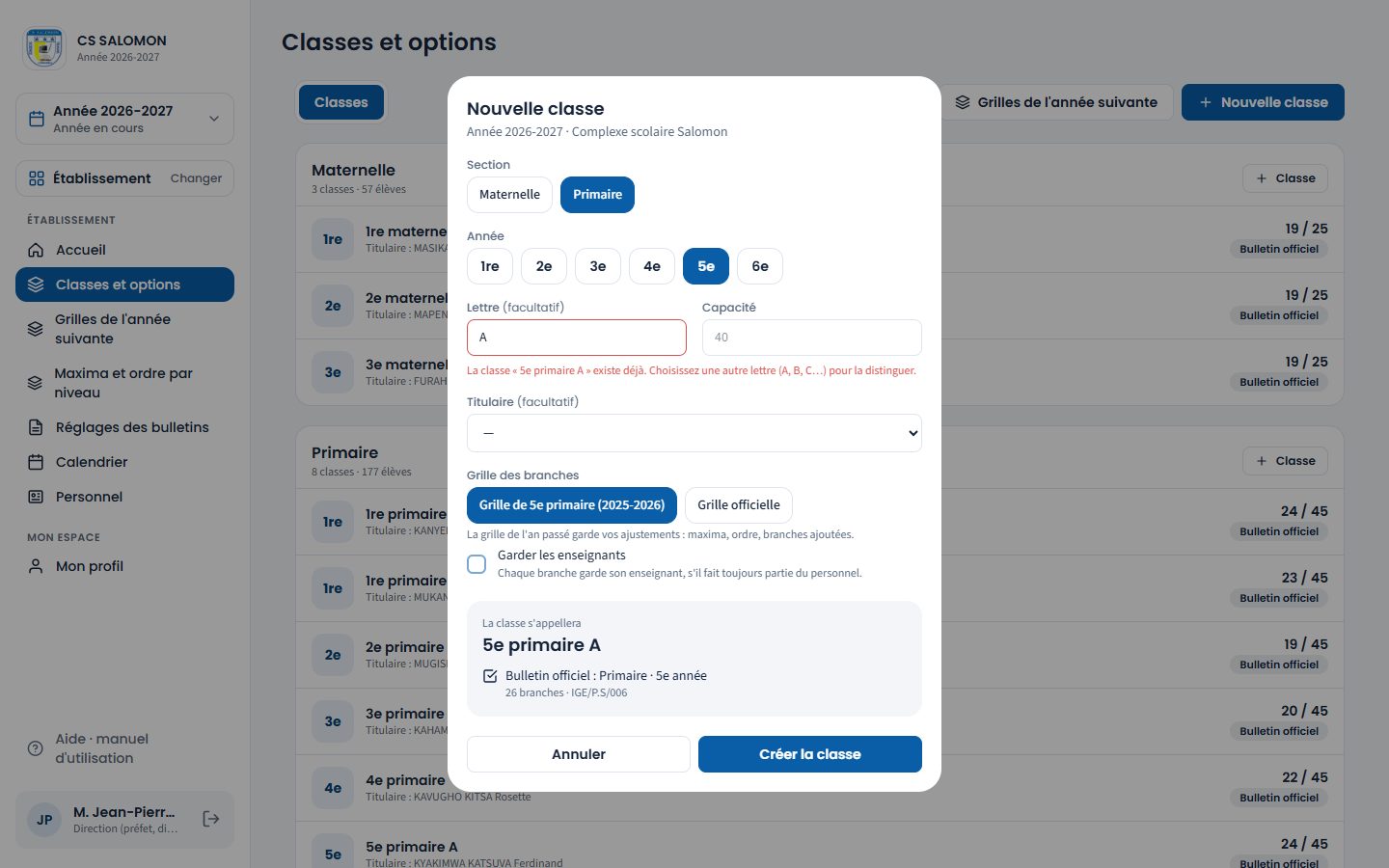This screenshot has height=868, width=1389.
Task: Switch to the Classes tab
Action: pyautogui.click(x=341, y=102)
